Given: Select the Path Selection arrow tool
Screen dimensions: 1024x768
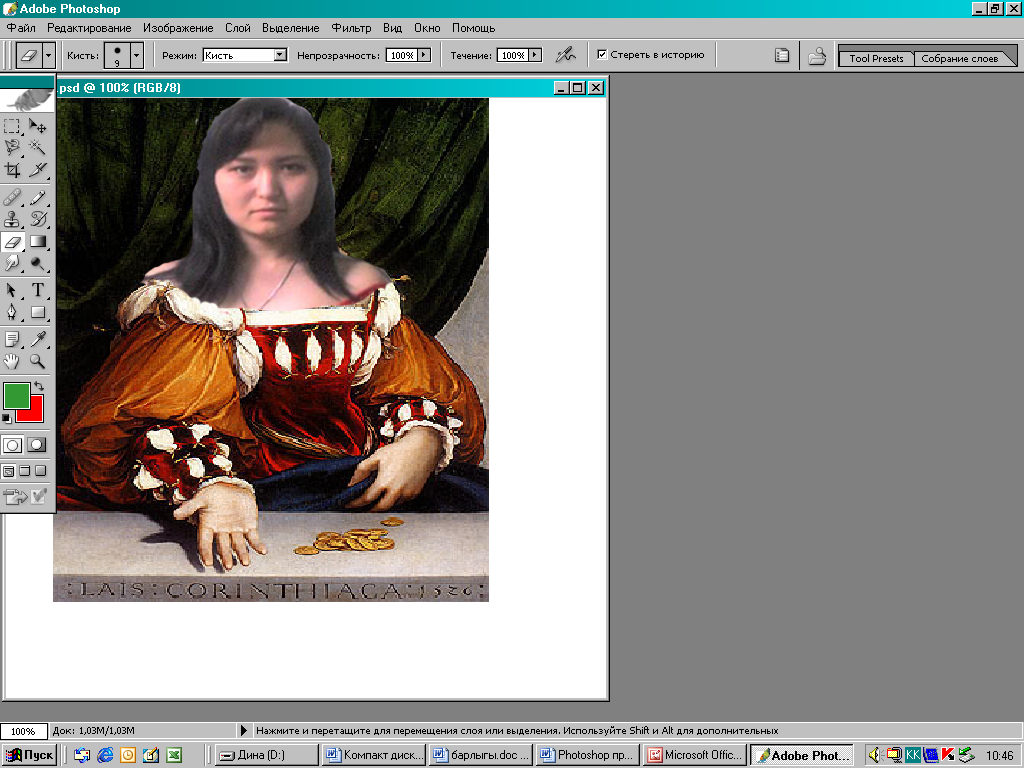Looking at the screenshot, I should [12, 290].
